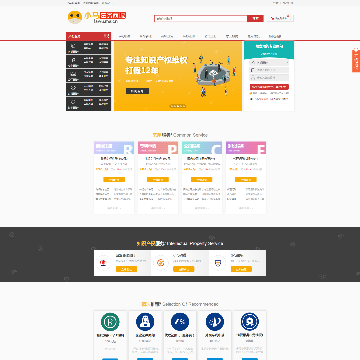360x360 pixels.
Task: Click the red search button
Action: coord(255,18)
